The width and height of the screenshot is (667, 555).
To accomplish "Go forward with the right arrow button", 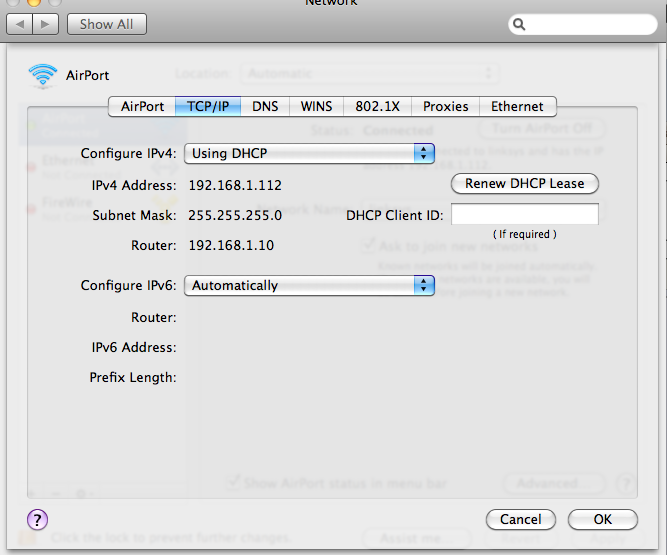I will click(x=46, y=24).
